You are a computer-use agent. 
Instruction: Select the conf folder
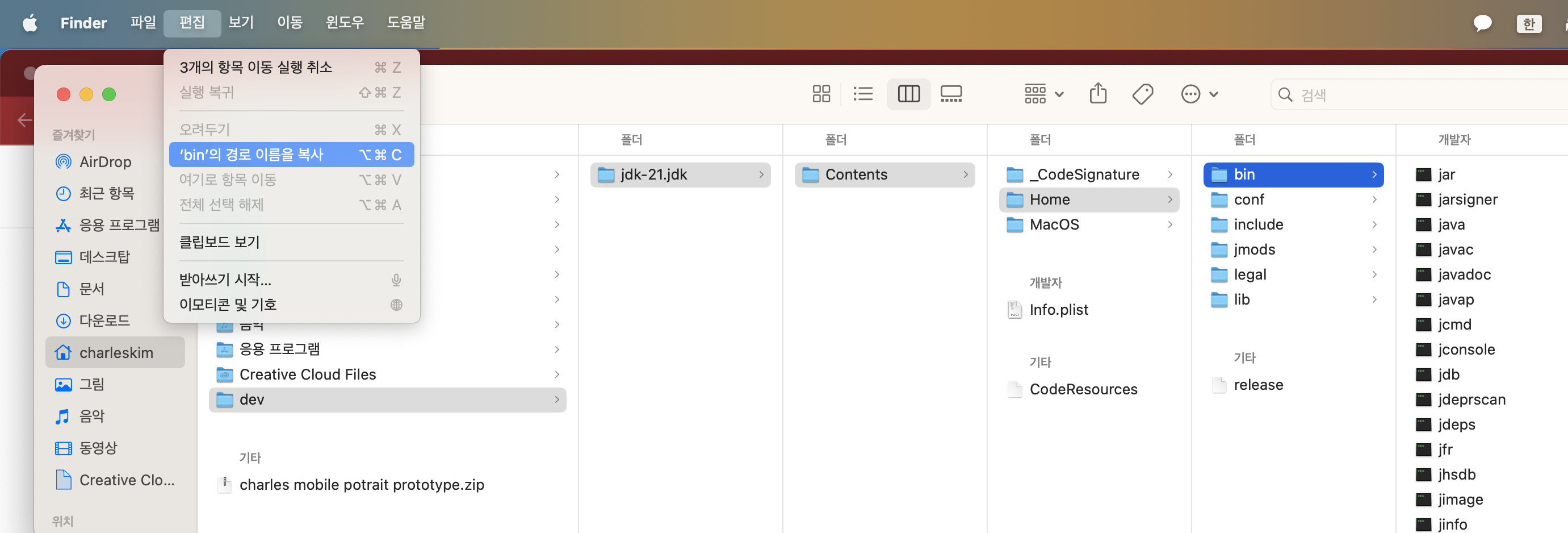[x=1293, y=200]
